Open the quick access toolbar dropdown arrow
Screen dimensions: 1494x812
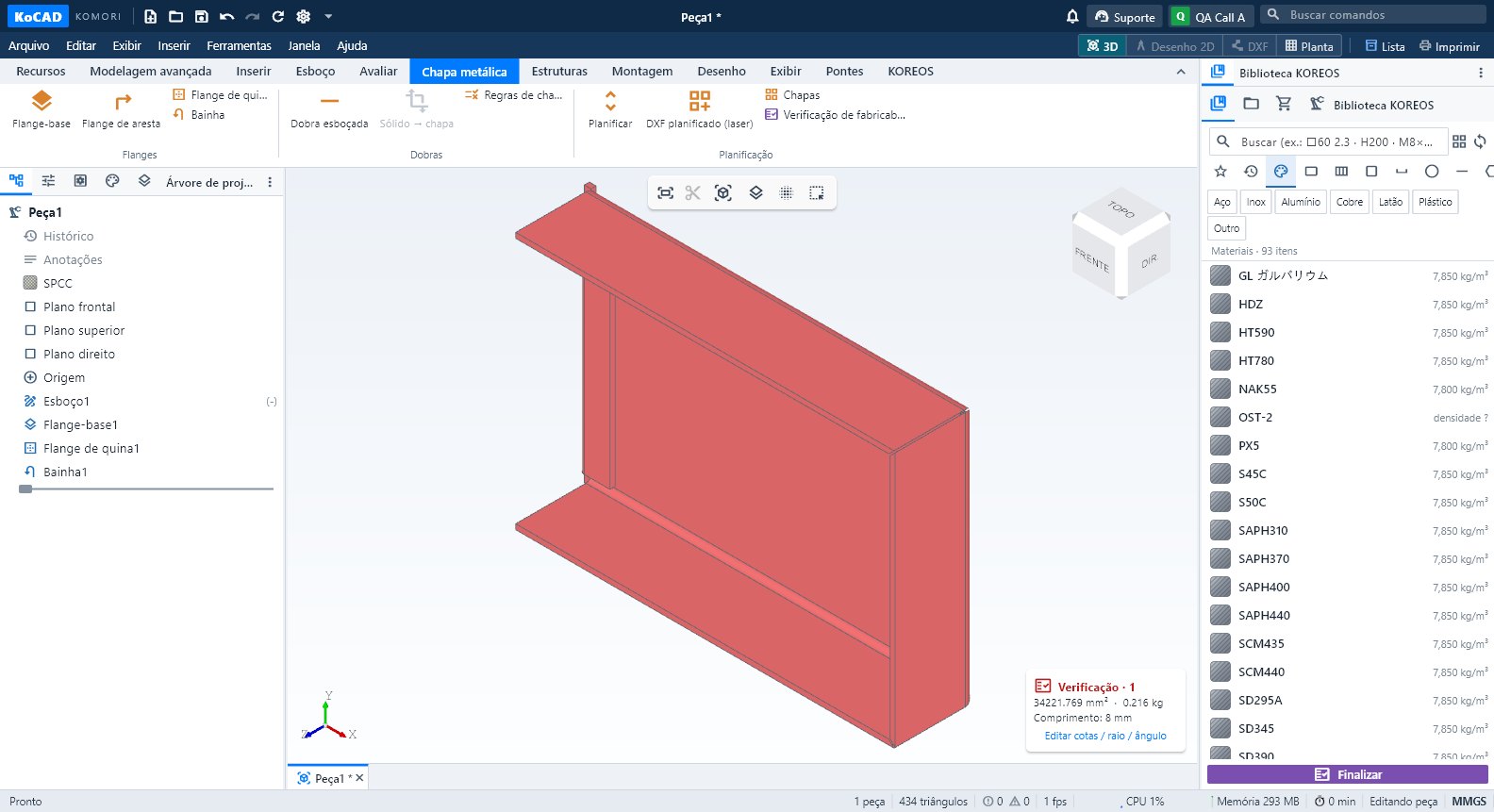328,16
